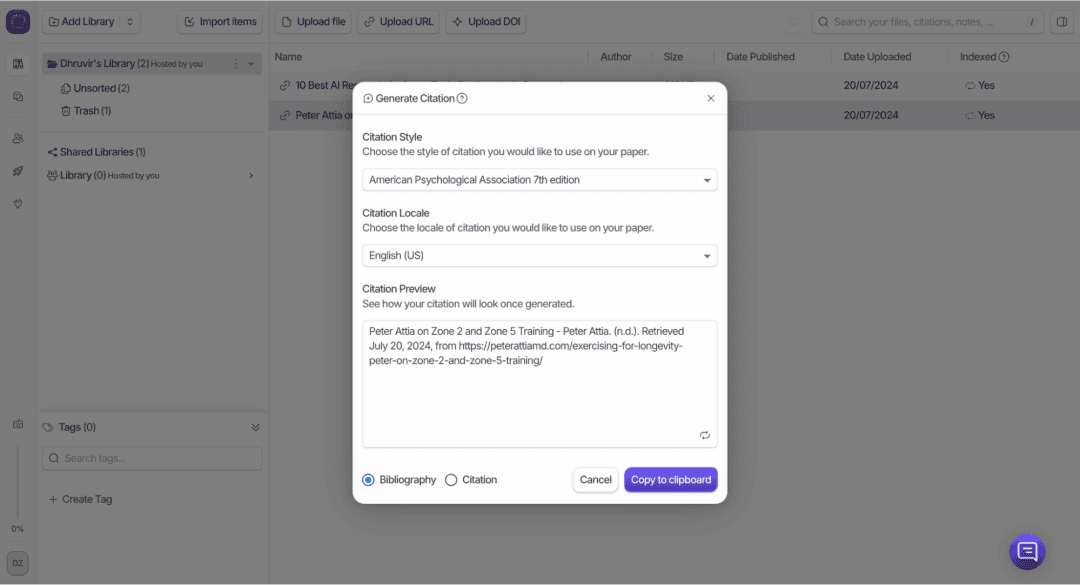This screenshot has width=1080, height=585.
Task: Open the chat support bubble
Action: tap(1027, 551)
